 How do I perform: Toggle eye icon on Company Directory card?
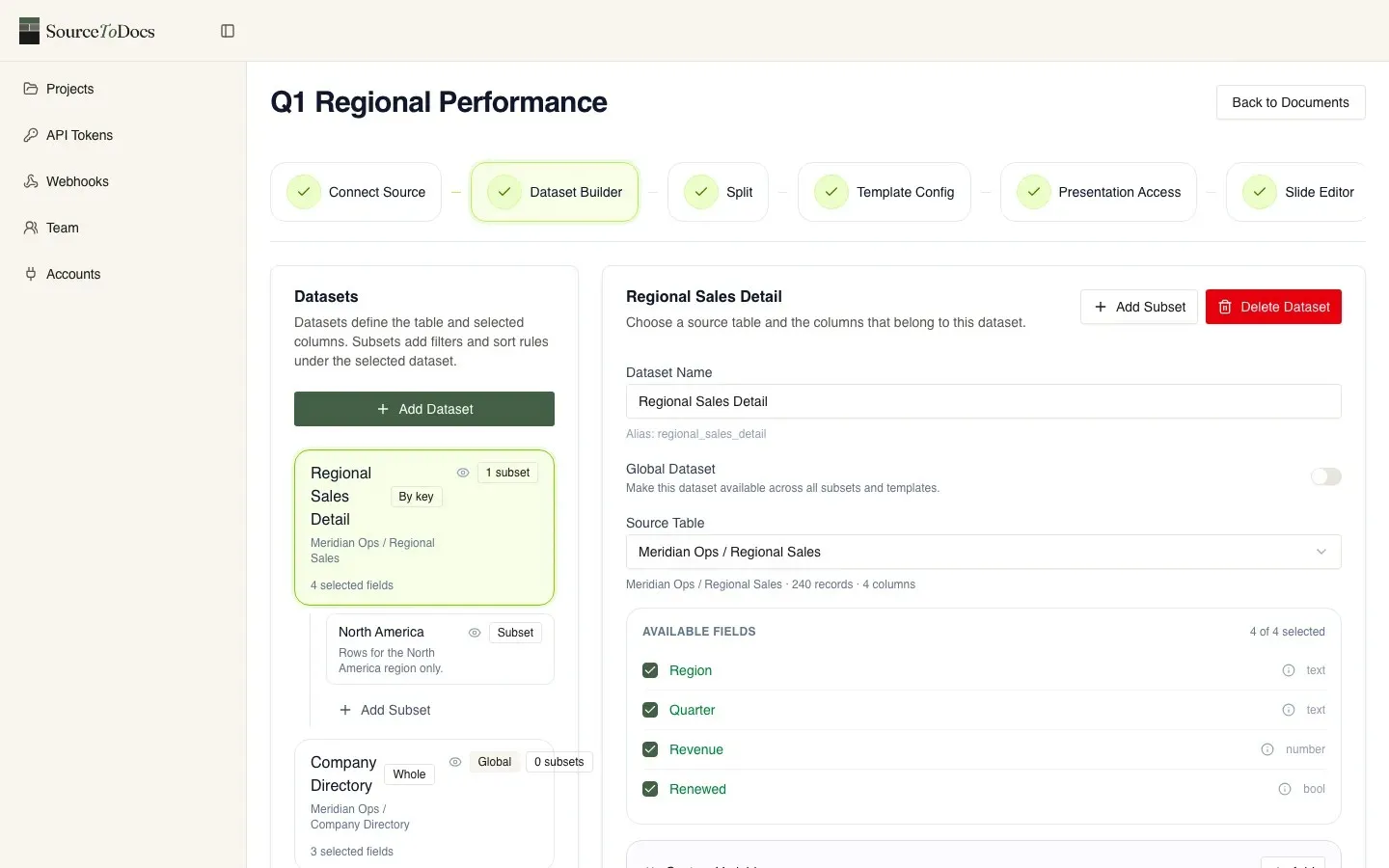pyautogui.click(x=455, y=762)
